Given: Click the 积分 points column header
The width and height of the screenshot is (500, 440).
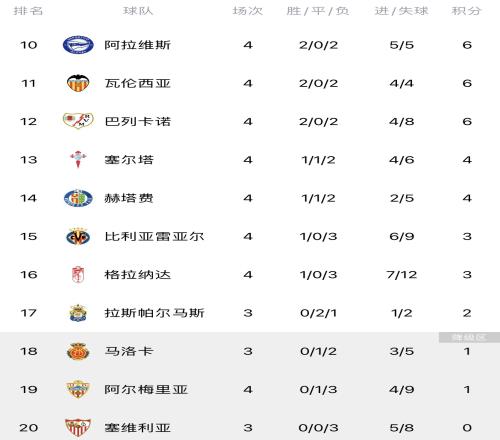Looking at the screenshot, I should click(x=467, y=11).
